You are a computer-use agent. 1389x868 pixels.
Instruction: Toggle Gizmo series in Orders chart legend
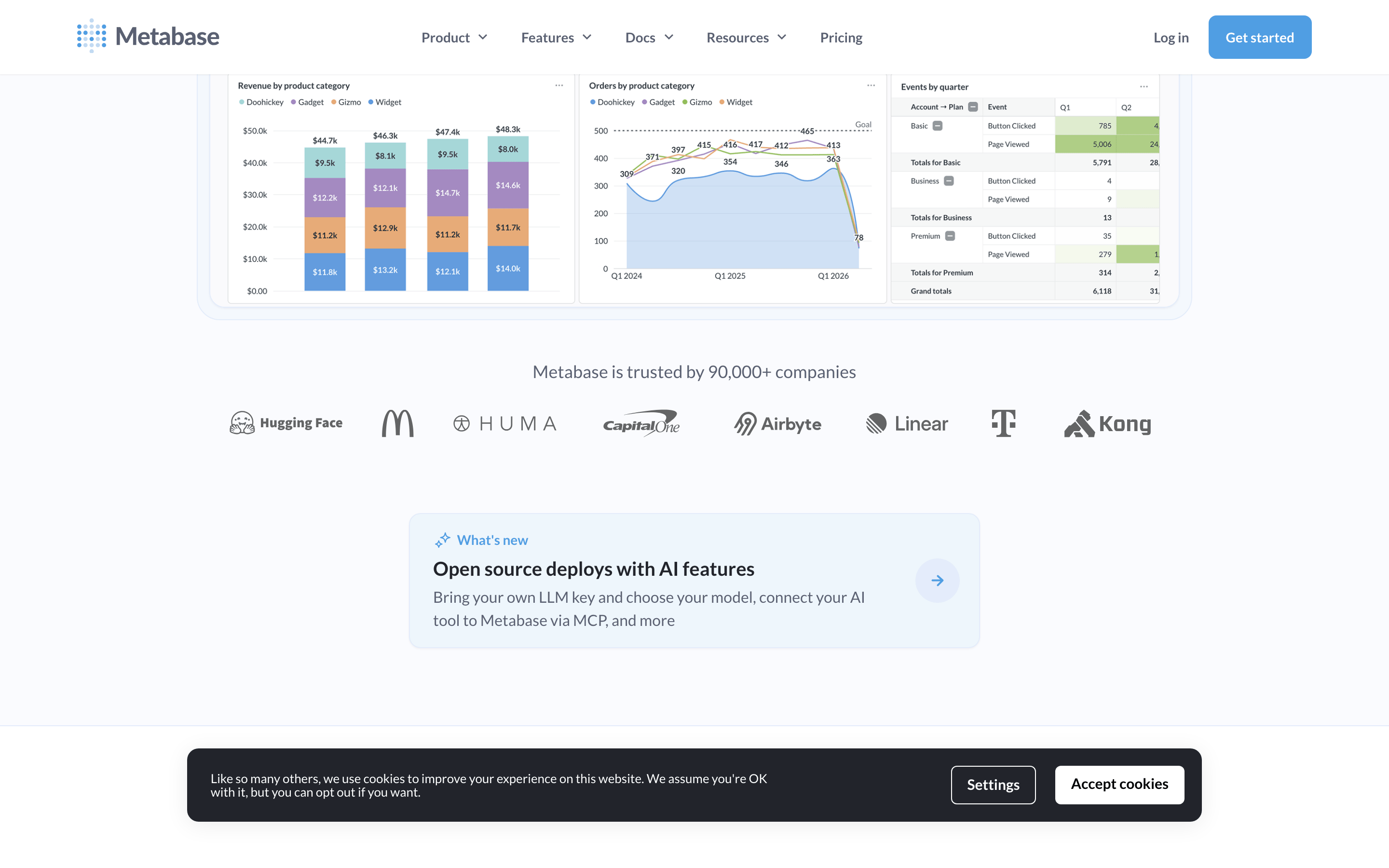click(697, 102)
